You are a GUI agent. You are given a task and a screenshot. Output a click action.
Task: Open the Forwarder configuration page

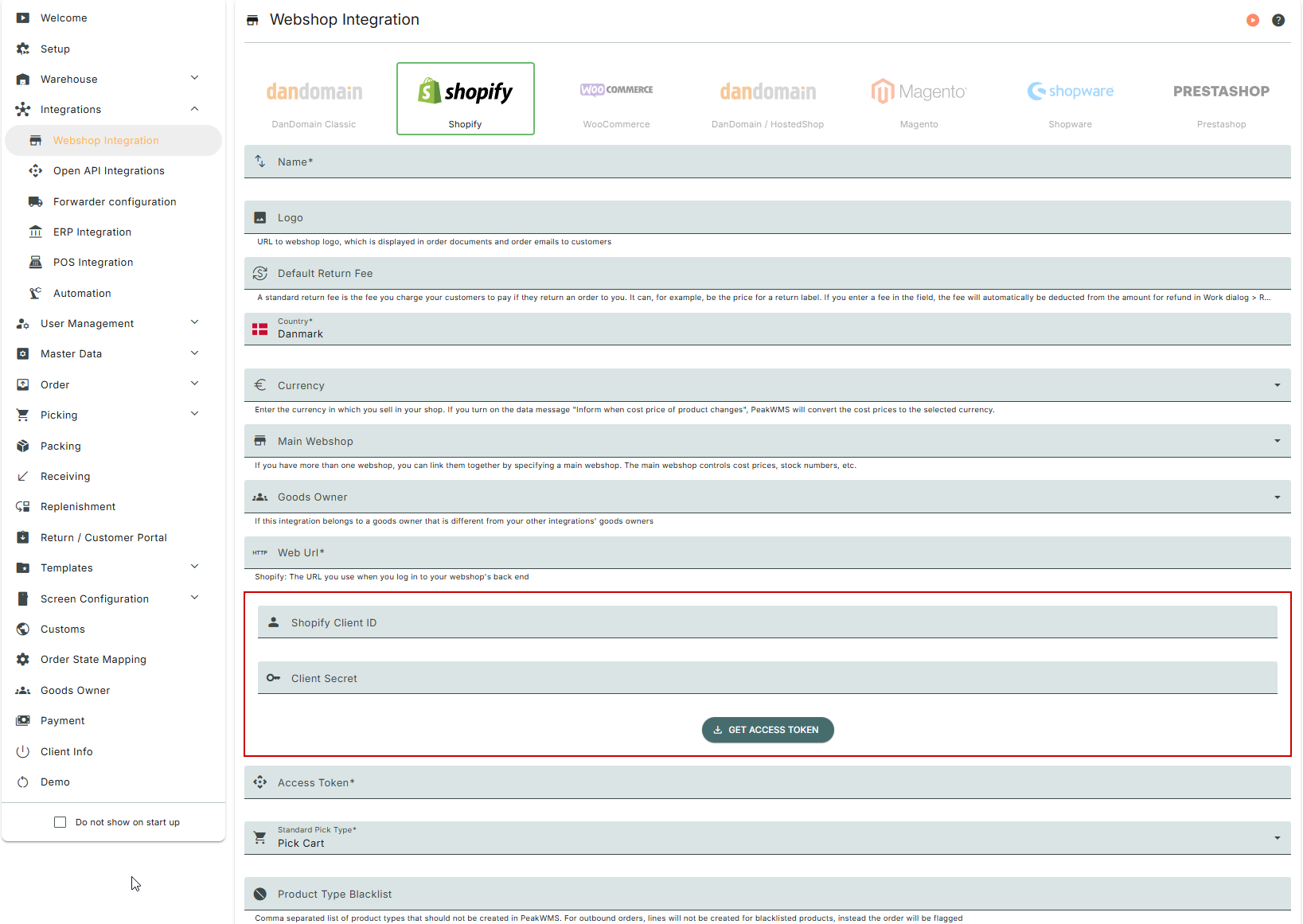[113, 201]
